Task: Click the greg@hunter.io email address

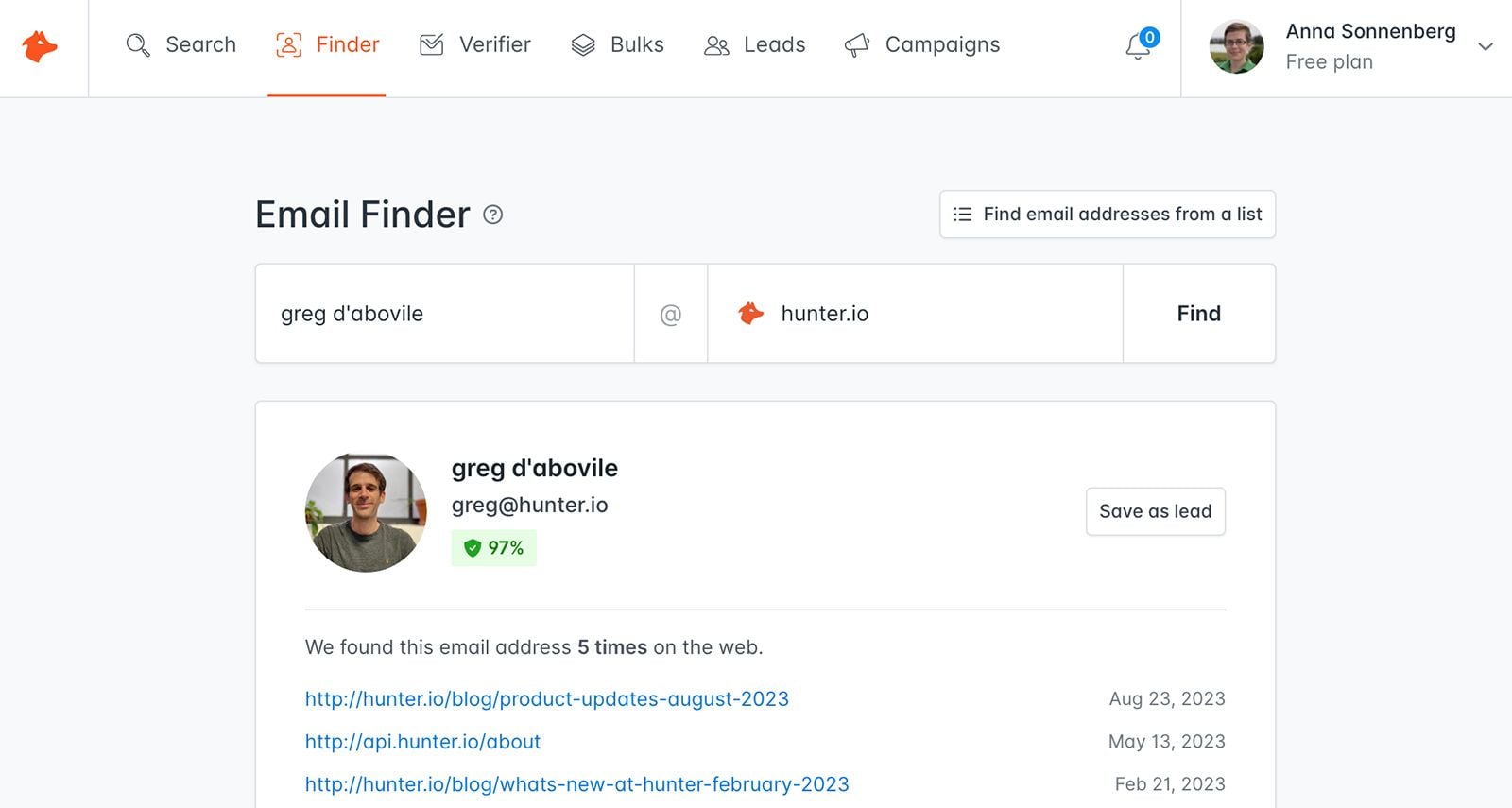Action: pyautogui.click(x=530, y=505)
